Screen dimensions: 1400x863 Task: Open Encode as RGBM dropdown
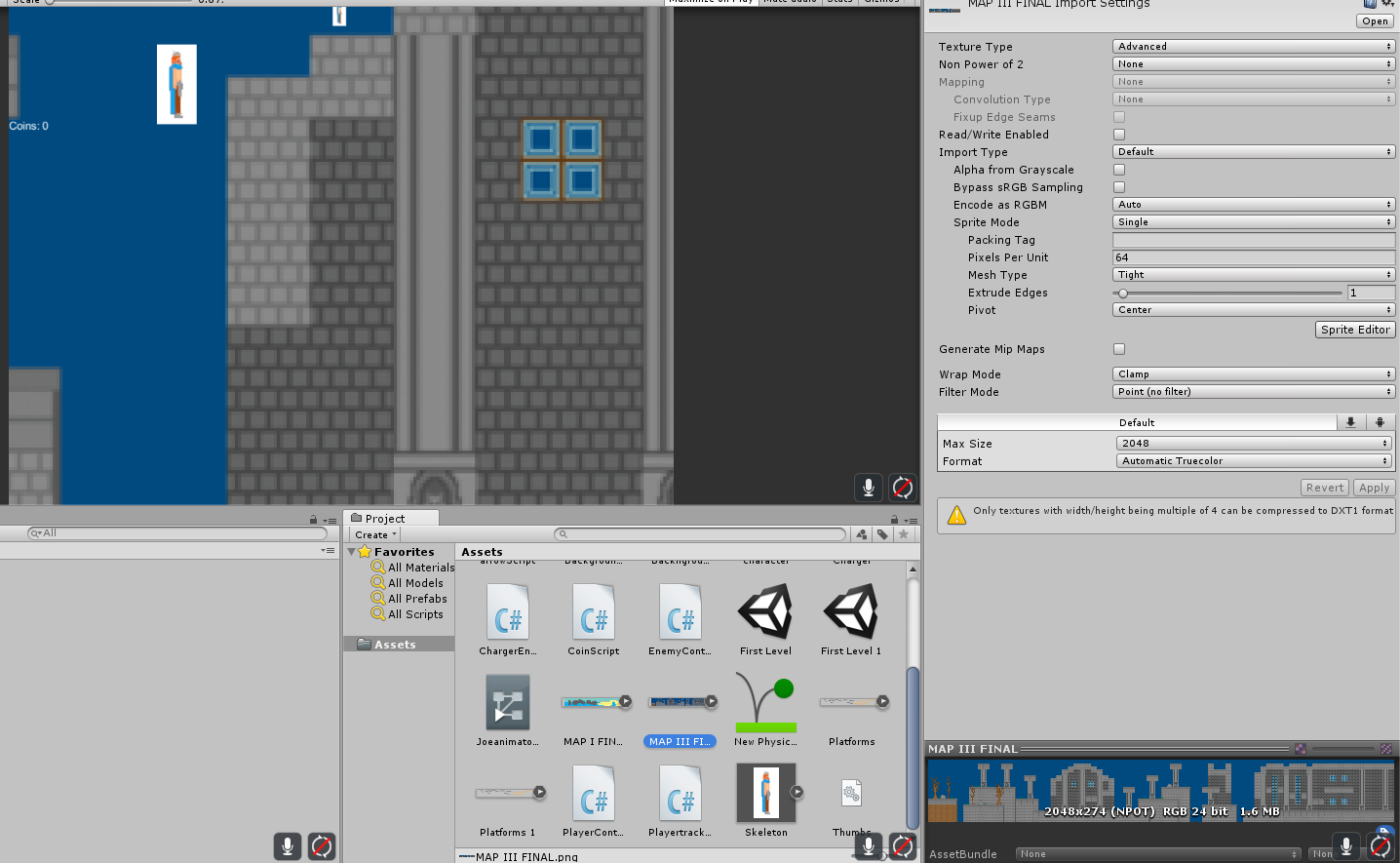(1254, 205)
